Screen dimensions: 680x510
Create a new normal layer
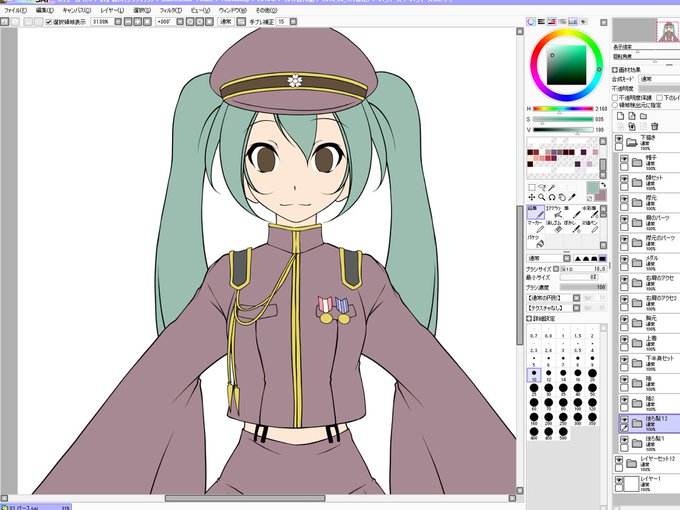(621, 116)
